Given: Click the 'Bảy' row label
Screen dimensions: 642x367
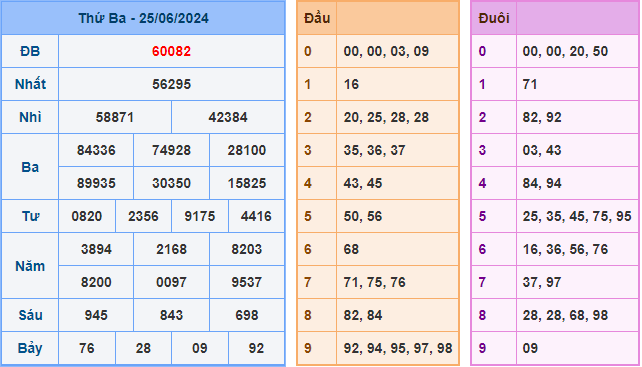Looking at the screenshot, I should (x=30, y=349).
